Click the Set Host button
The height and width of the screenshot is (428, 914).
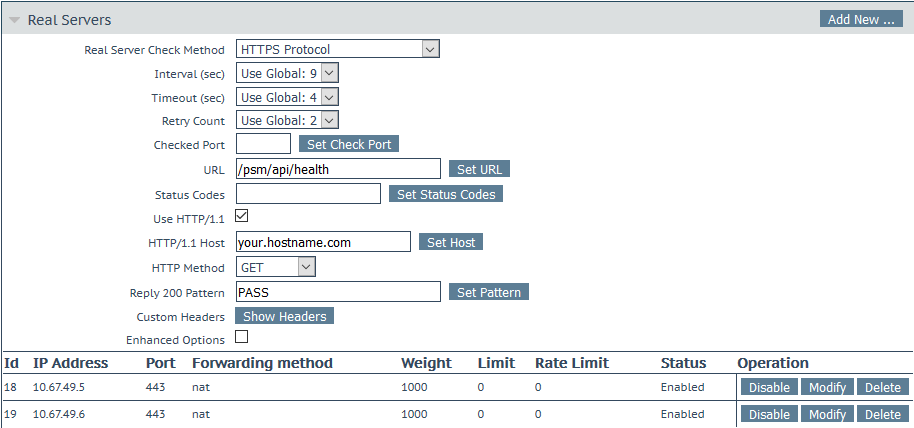(451, 242)
